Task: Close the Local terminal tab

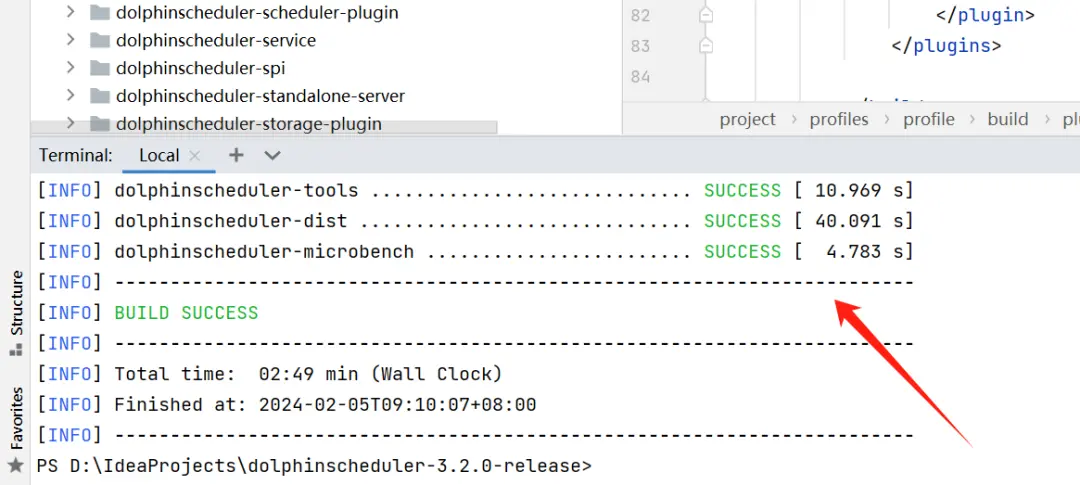Action: 195,156
